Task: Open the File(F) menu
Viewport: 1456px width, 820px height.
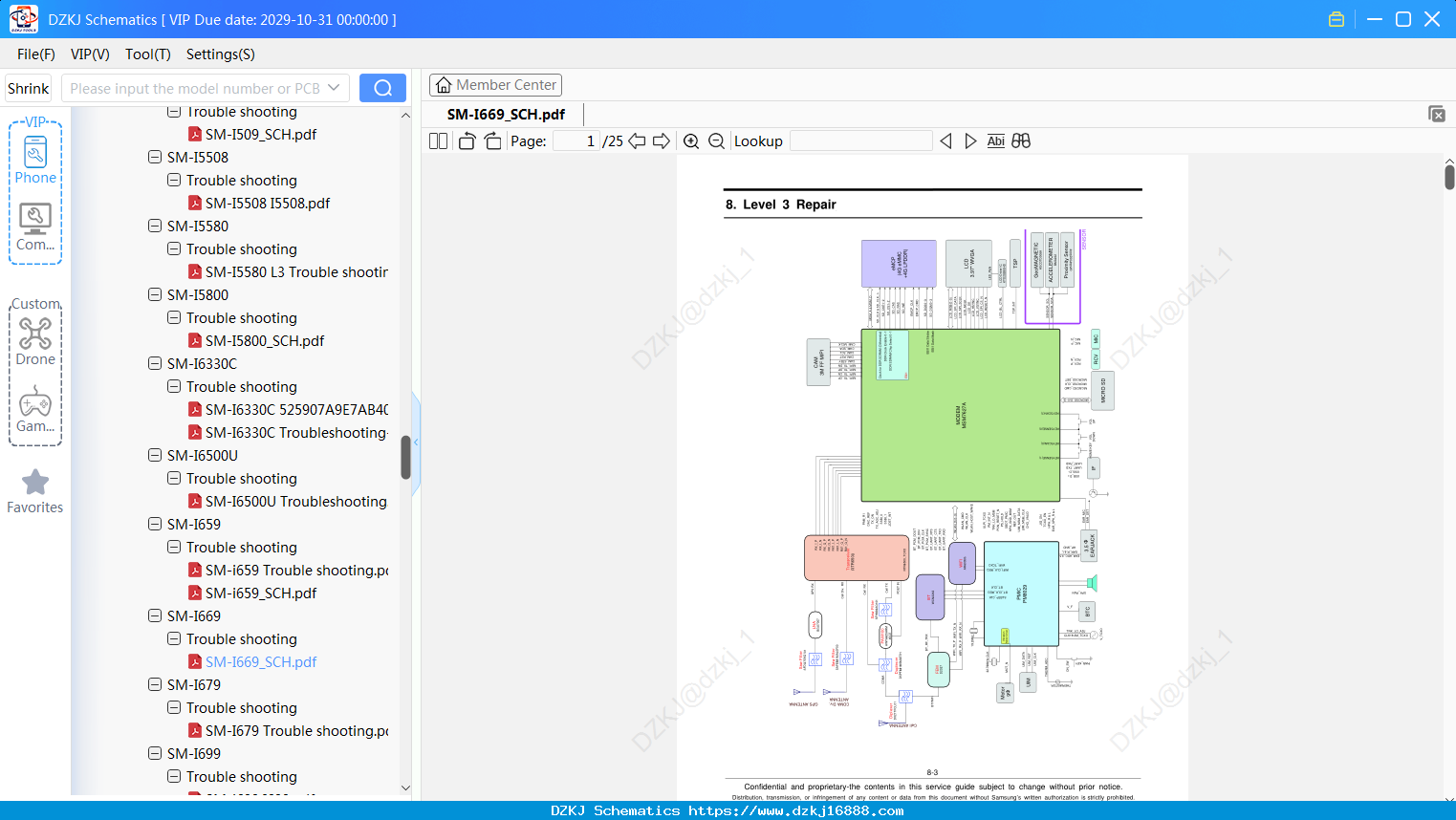Action: pos(36,54)
